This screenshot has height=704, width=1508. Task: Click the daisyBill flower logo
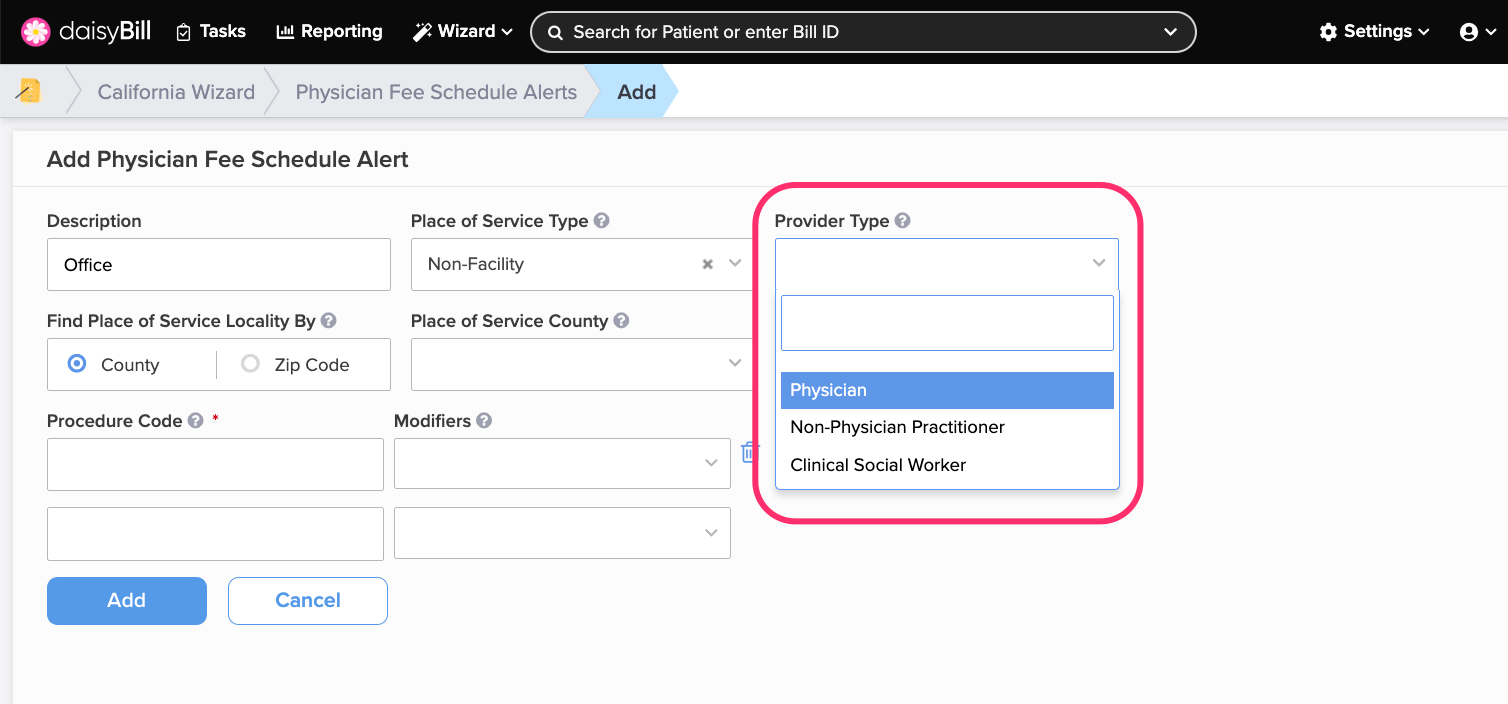click(x=36, y=32)
